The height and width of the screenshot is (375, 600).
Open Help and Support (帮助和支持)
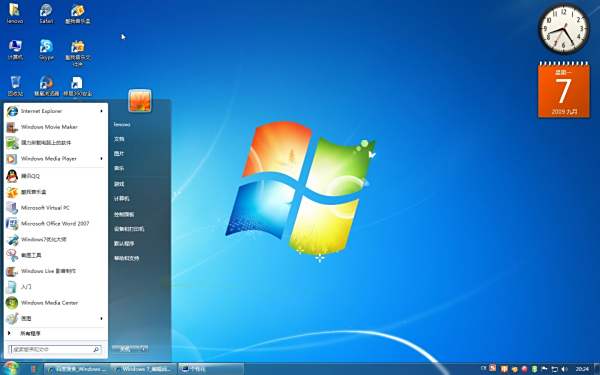127,258
